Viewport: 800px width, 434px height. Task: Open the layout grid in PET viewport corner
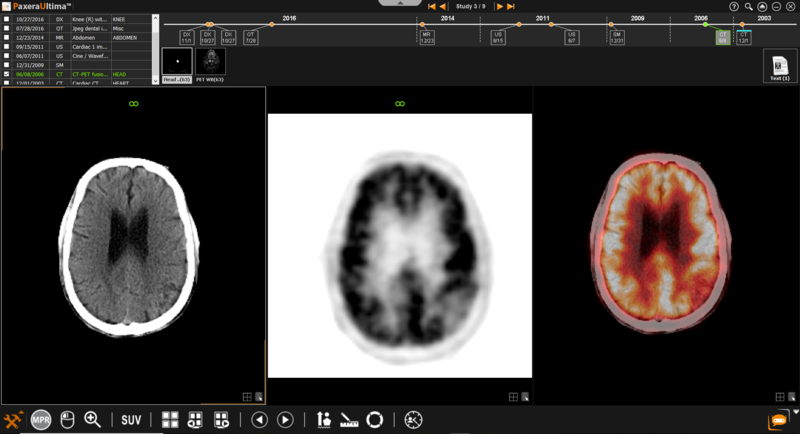(513, 397)
